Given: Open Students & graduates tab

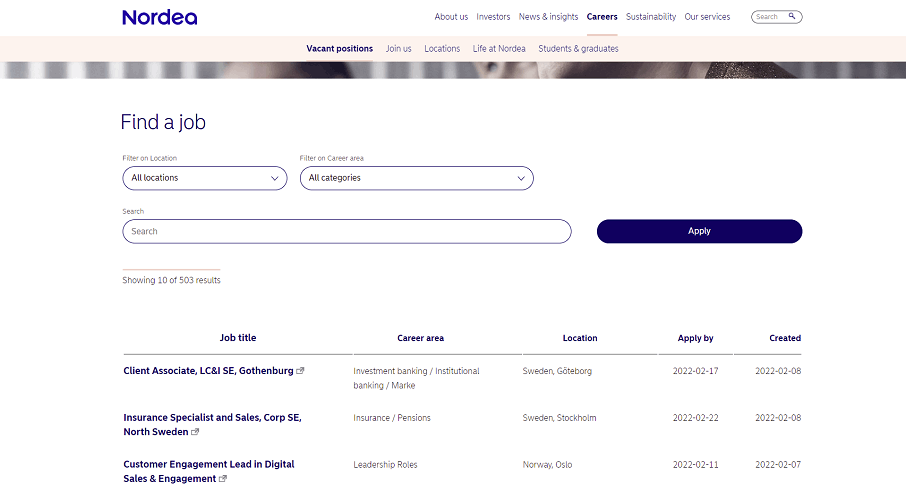Looking at the screenshot, I should [x=578, y=49].
